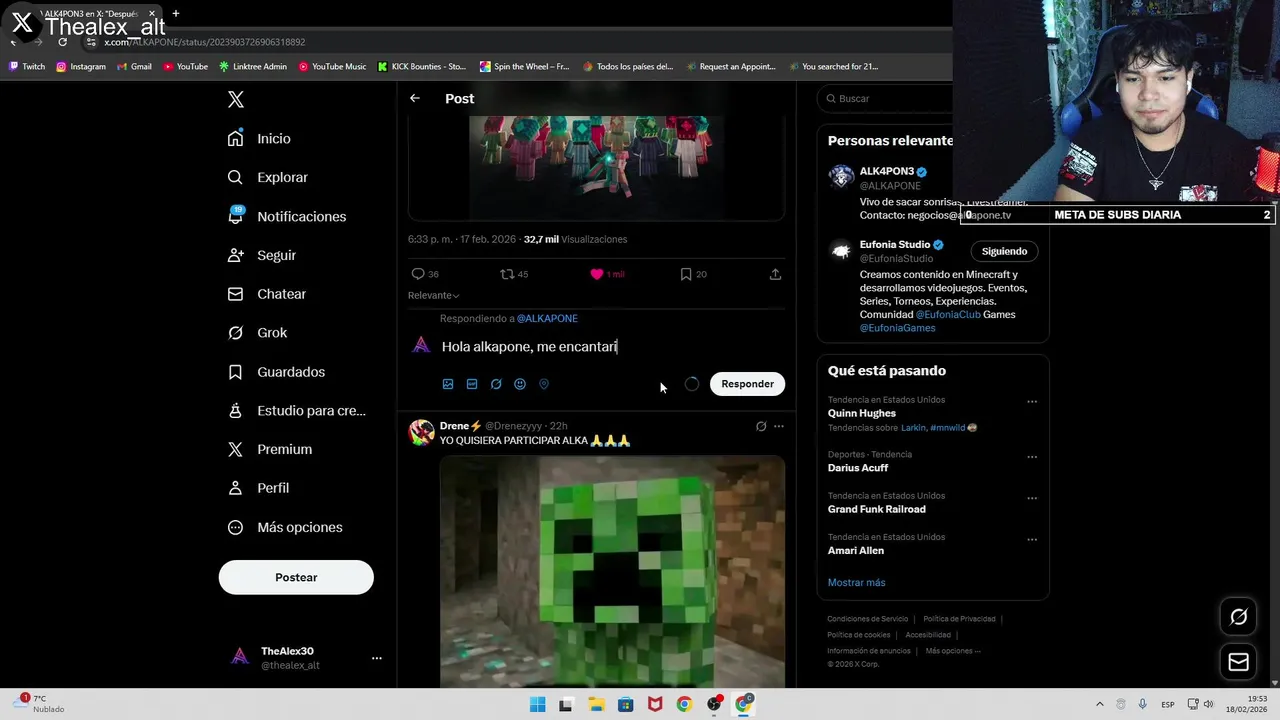Open TheAlex30 account options dots

pyautogui.click(x=377, y=658)
